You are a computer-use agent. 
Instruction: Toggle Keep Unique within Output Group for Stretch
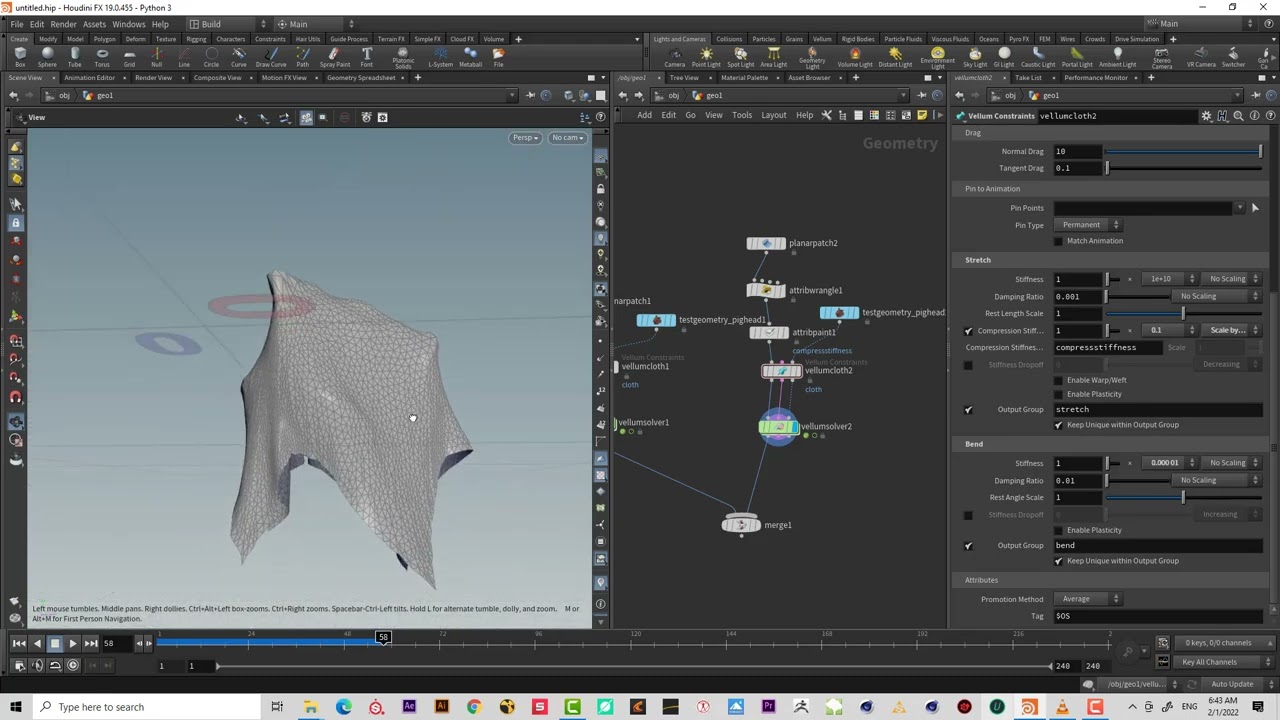click(1059, 425)
